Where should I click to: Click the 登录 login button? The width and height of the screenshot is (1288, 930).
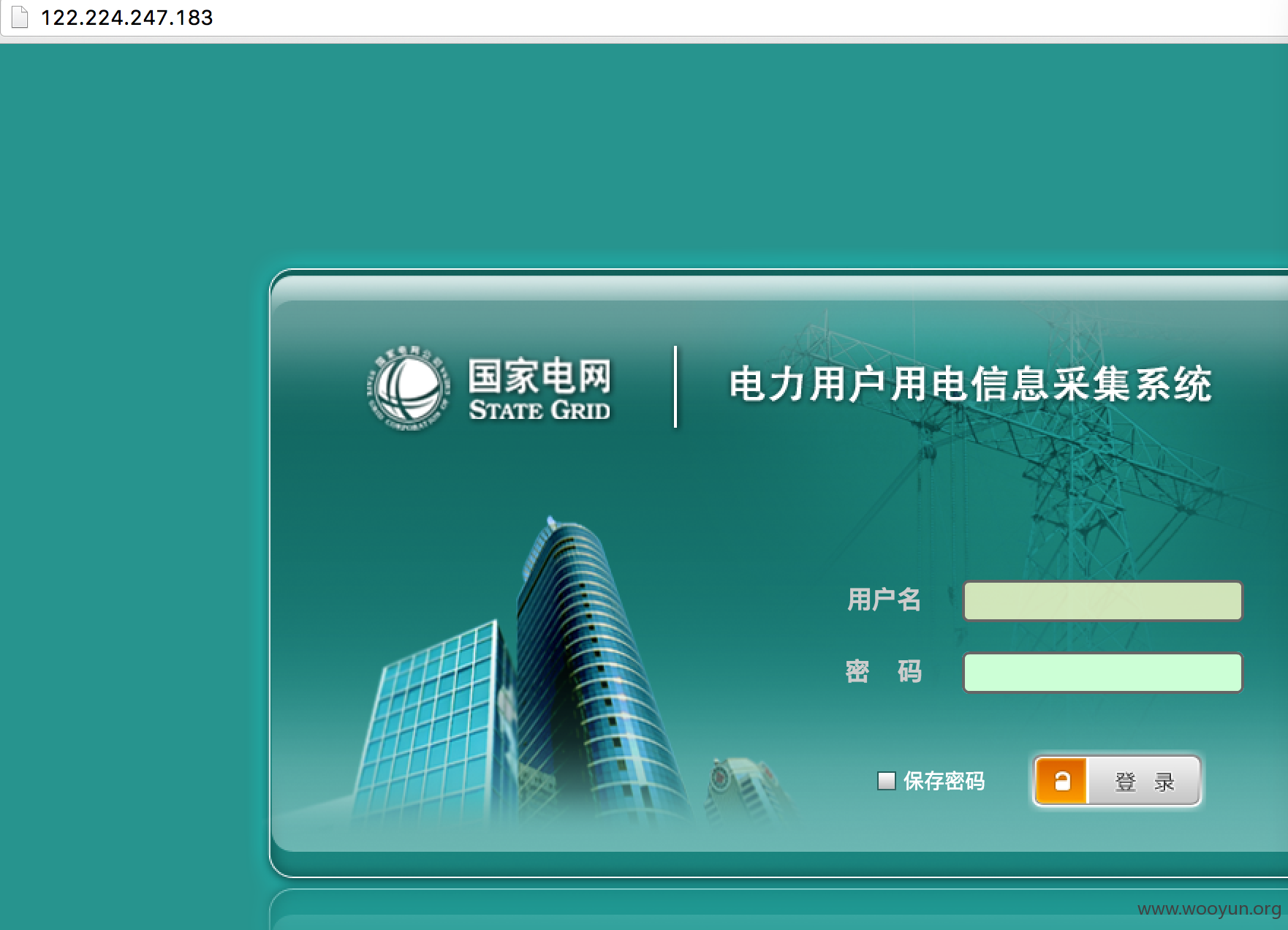tap(1116, 781)
